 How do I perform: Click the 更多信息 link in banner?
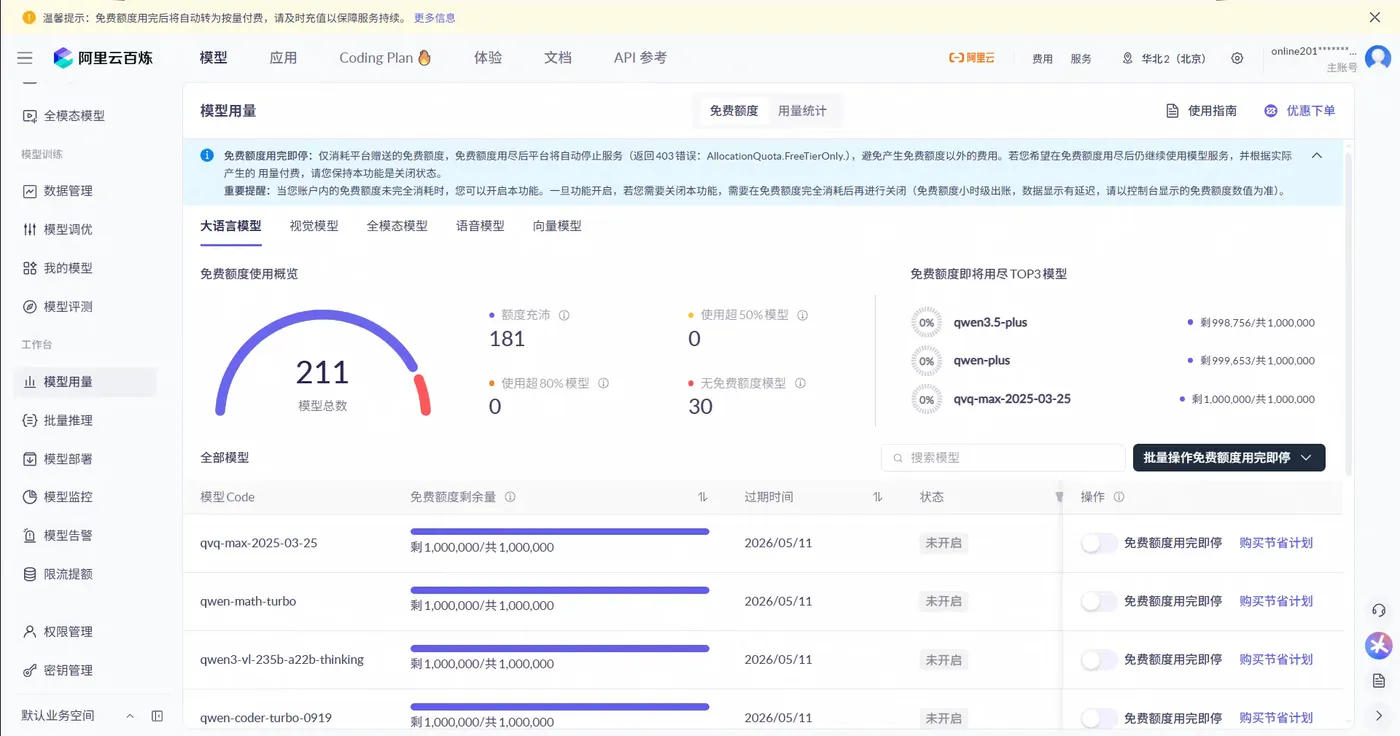[434, 18]
